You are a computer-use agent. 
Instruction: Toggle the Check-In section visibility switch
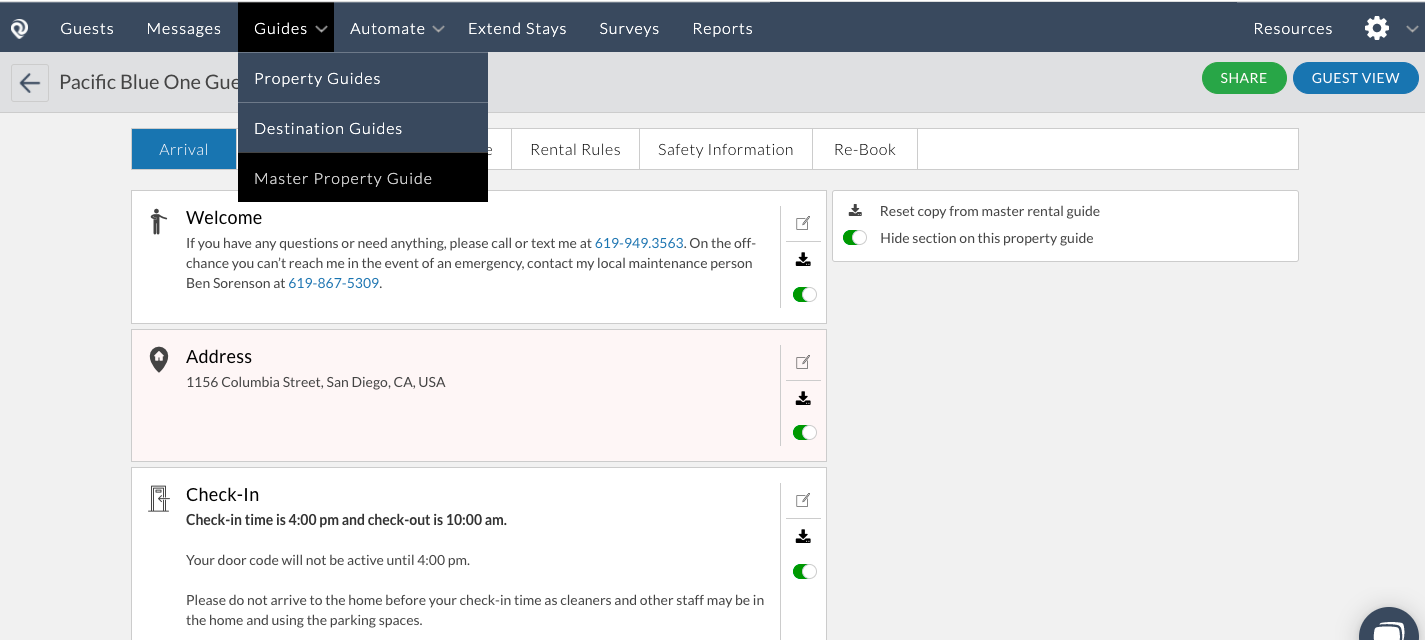click(x=803, y=571)
